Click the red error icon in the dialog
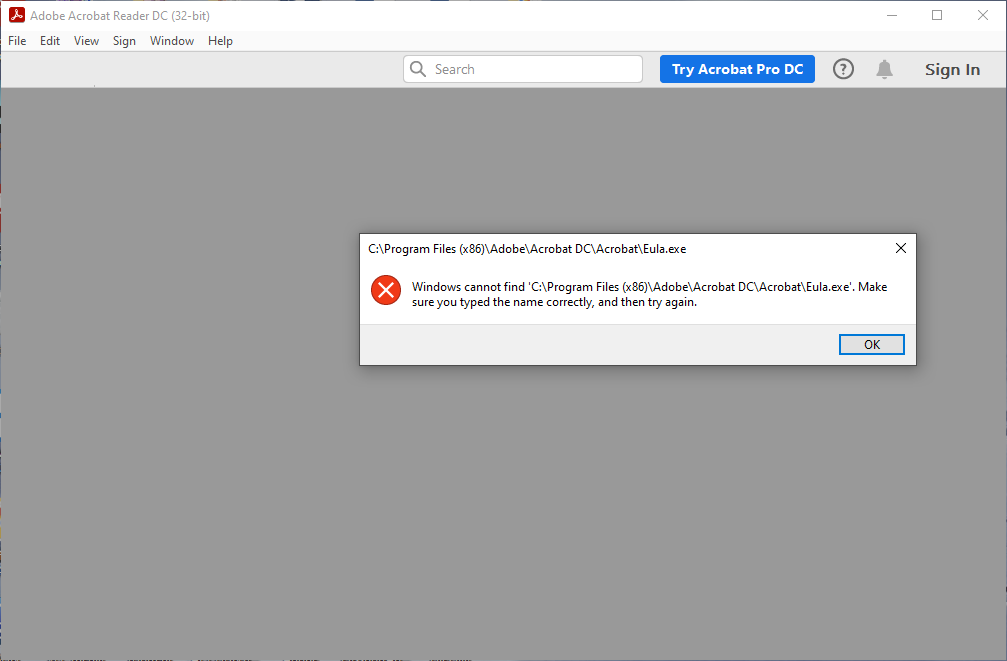This screenshot has height=661, width=1007. (x=386, y=290)
